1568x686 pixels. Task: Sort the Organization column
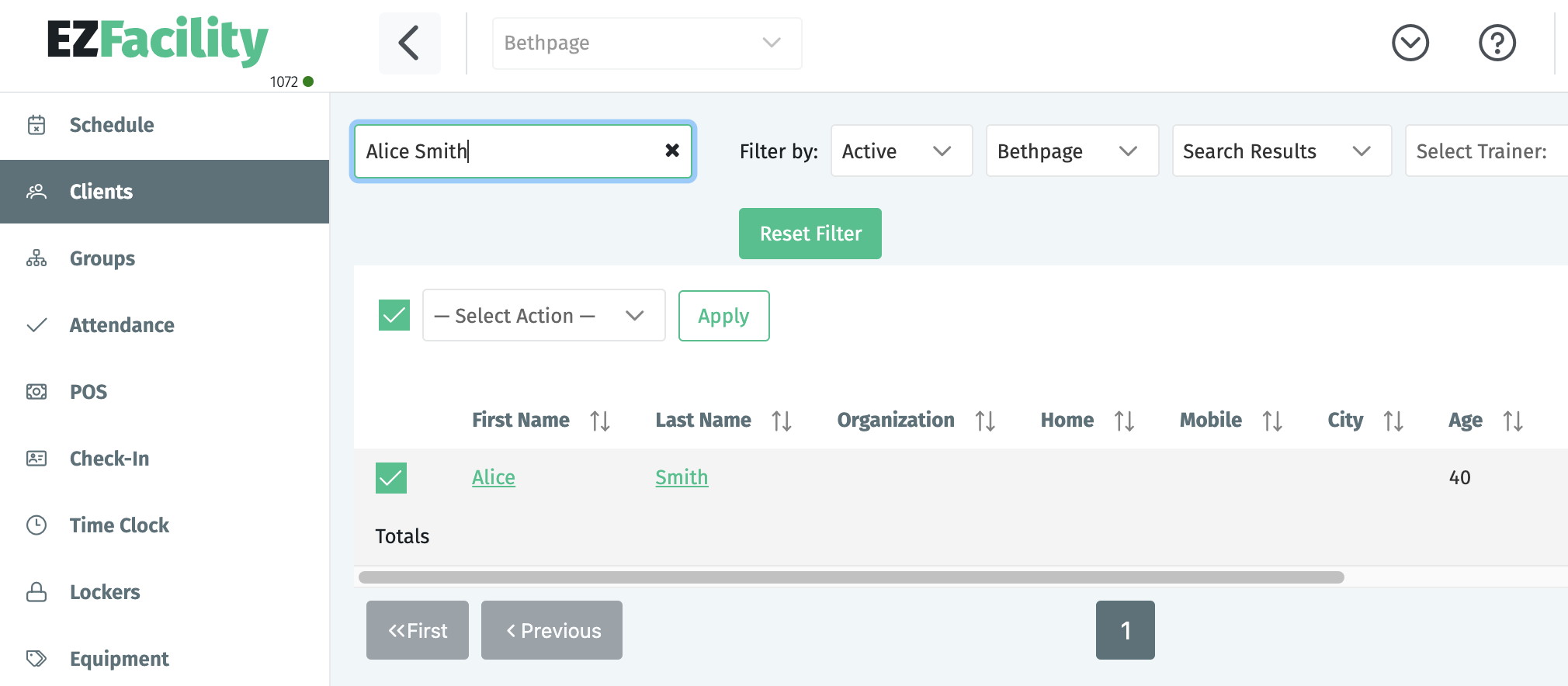click(985, 421)
